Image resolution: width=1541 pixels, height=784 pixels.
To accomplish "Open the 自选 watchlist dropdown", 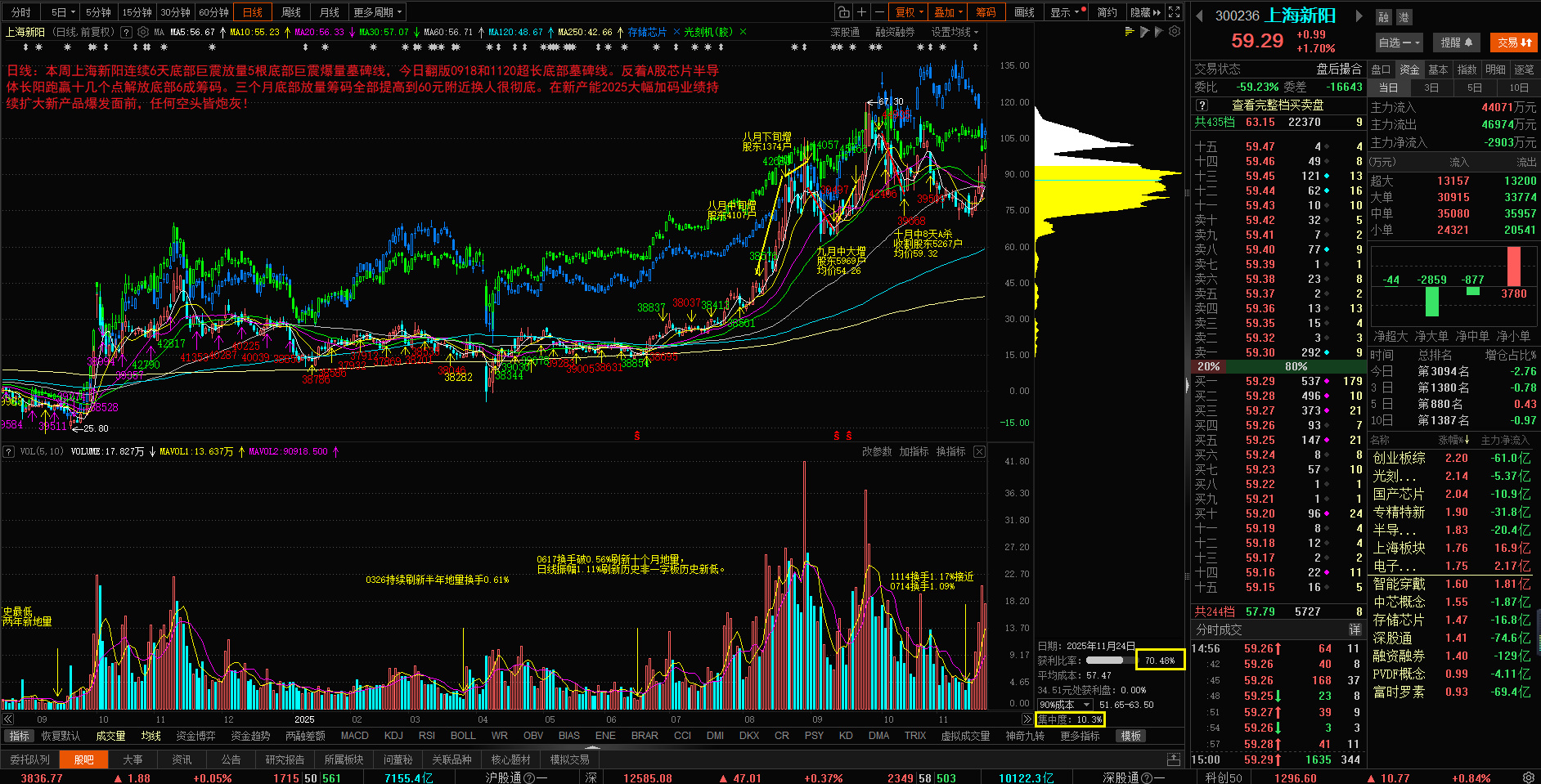I will tap(1399, 43).
